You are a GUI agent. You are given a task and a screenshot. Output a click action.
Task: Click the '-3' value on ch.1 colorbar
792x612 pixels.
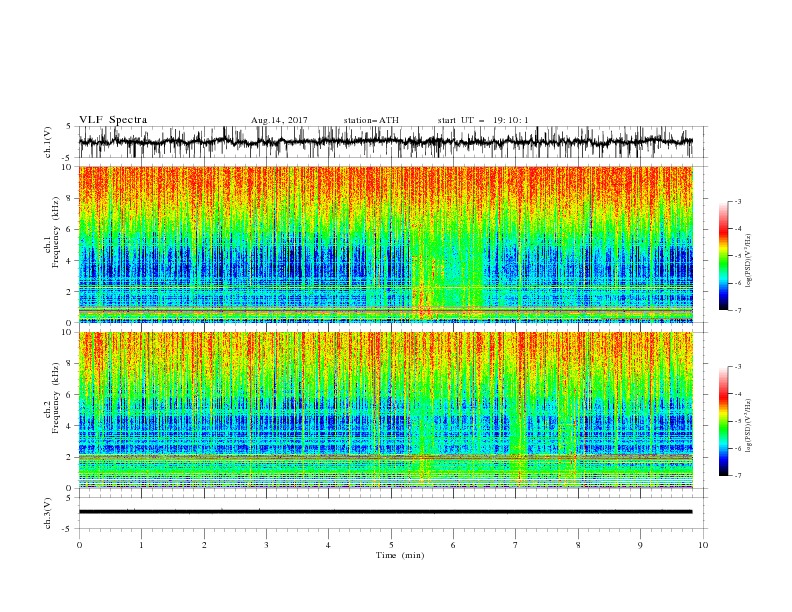pos(737,201)
